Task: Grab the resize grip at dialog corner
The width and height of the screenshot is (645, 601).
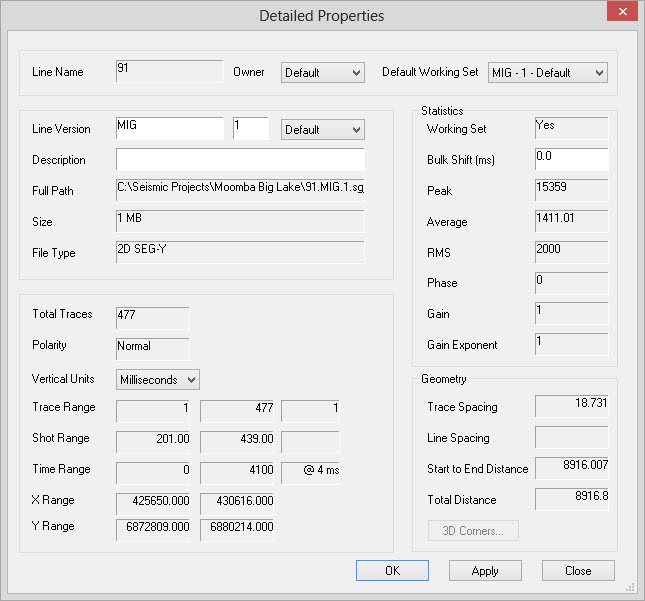Action: (x=630, y=587)
